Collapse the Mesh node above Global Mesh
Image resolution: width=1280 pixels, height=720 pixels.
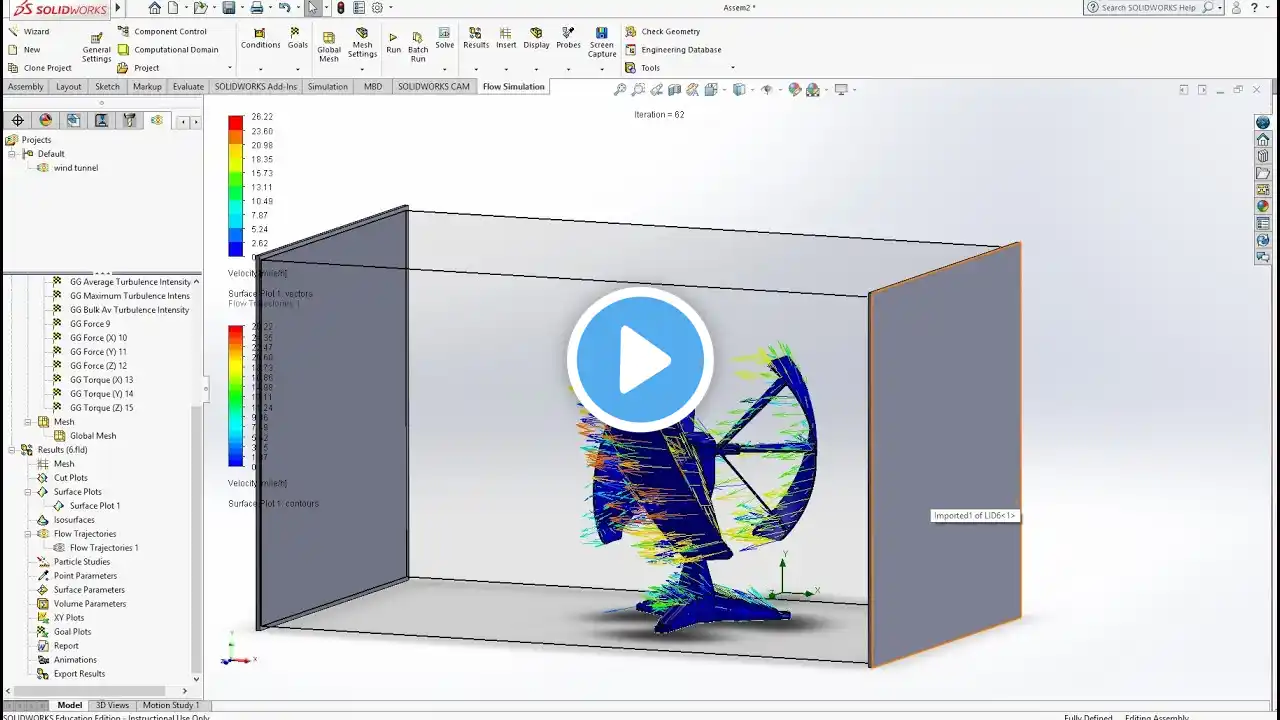(x=28, y=422)
